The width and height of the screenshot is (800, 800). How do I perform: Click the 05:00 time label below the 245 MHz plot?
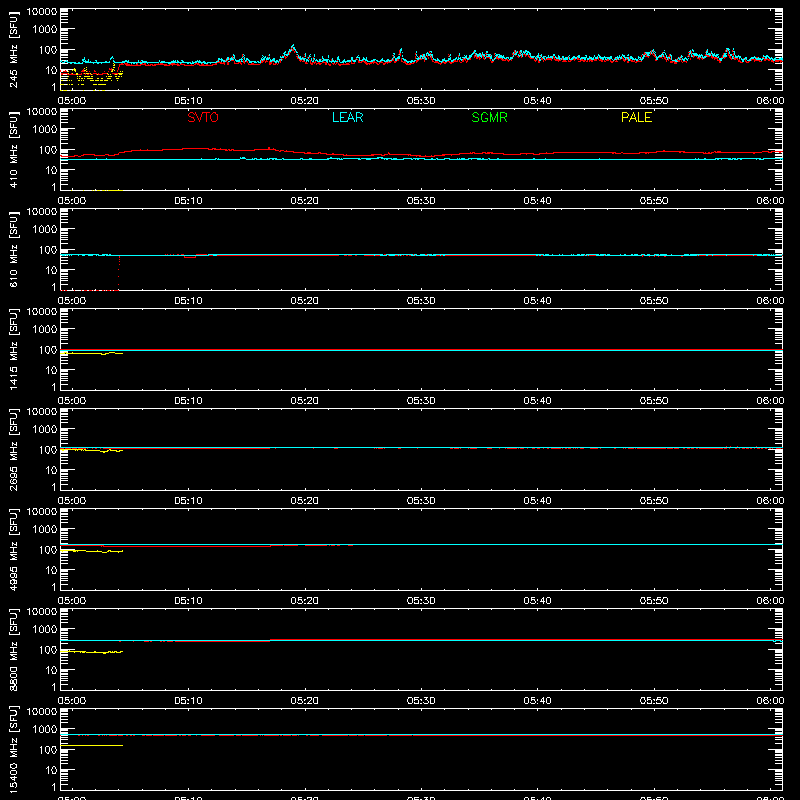[72, 101]
